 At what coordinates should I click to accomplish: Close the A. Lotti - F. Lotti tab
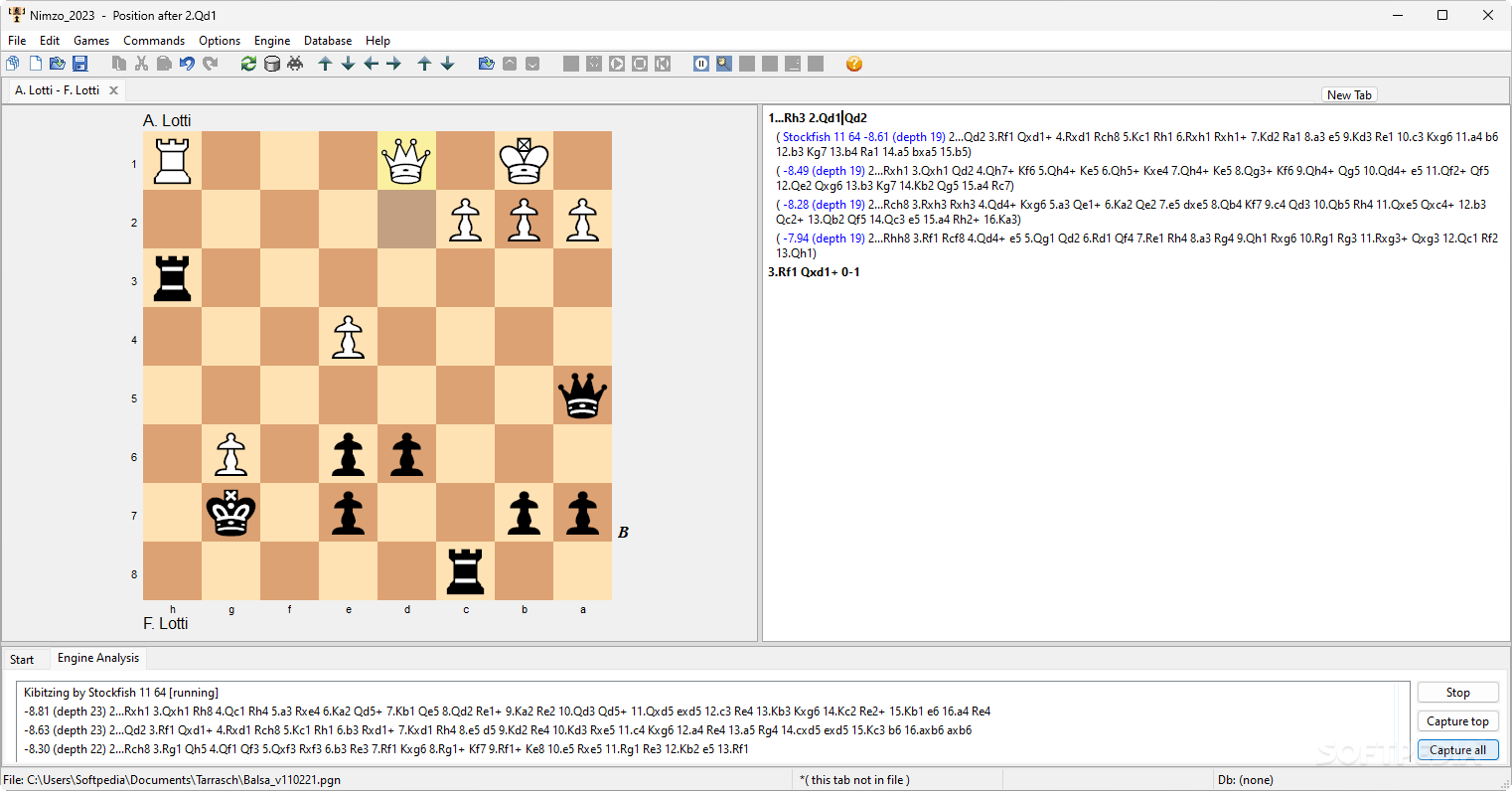pyautogui.click(x=113, y=90)
